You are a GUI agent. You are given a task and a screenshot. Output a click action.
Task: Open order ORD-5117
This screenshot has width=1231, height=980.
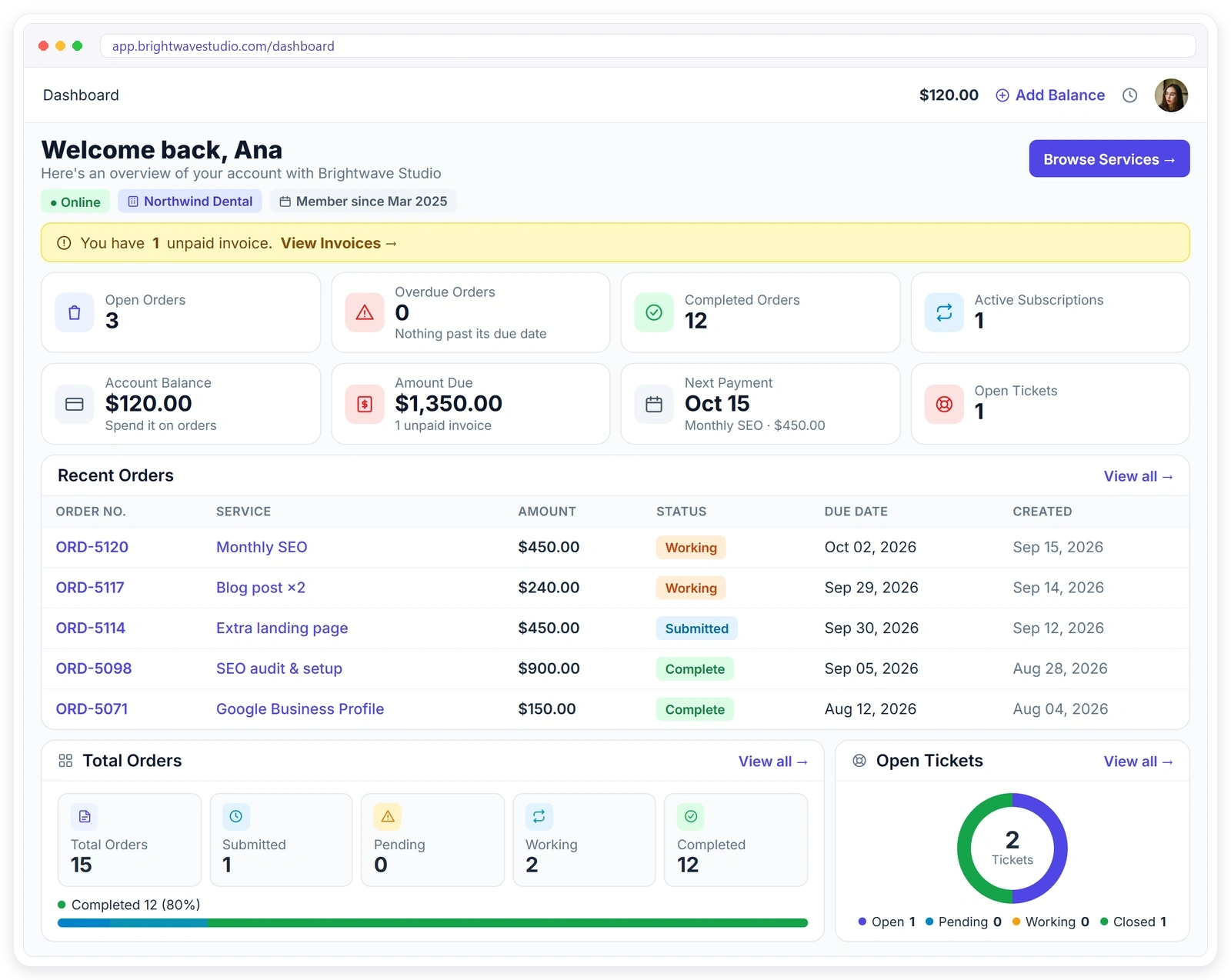[x=90, y=588]
